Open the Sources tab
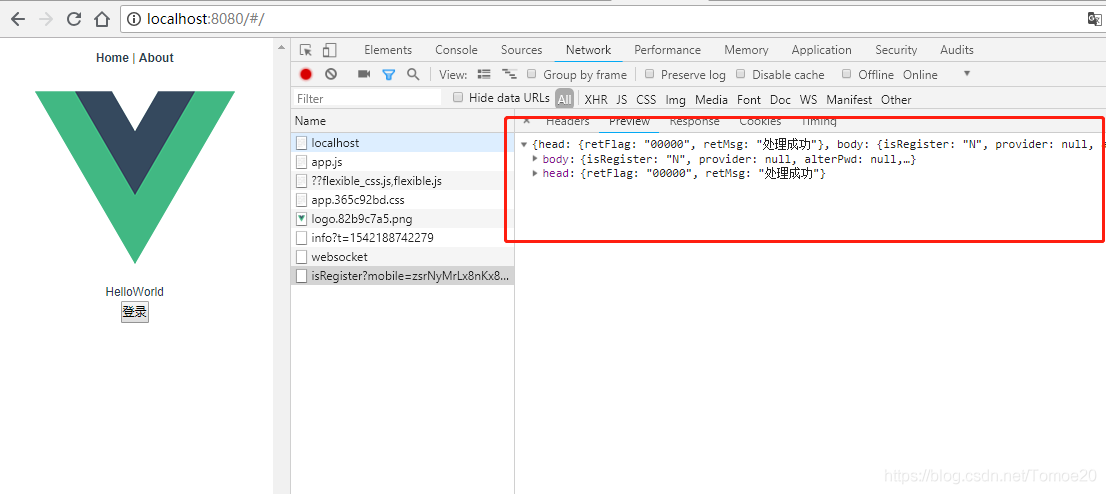The image size is (1106, 494). point(522,50)
